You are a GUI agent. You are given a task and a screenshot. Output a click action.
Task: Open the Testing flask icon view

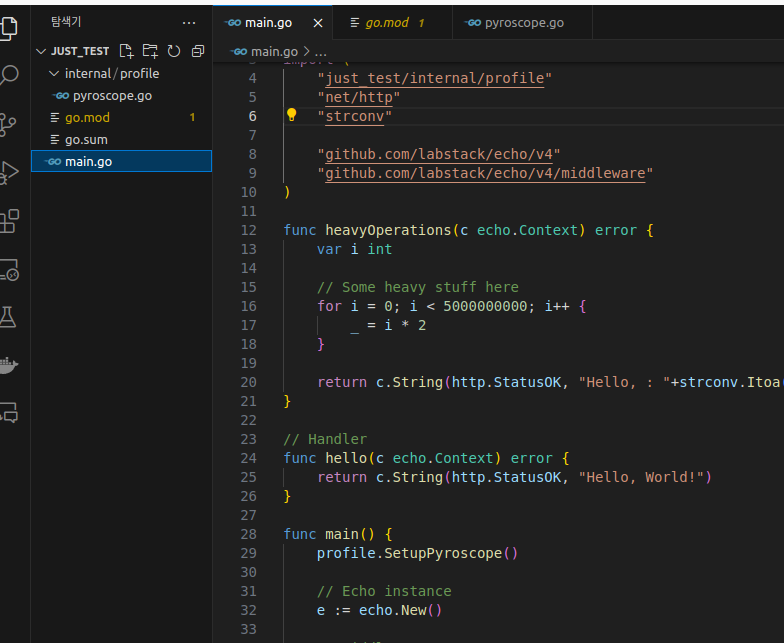pos(8,317)
